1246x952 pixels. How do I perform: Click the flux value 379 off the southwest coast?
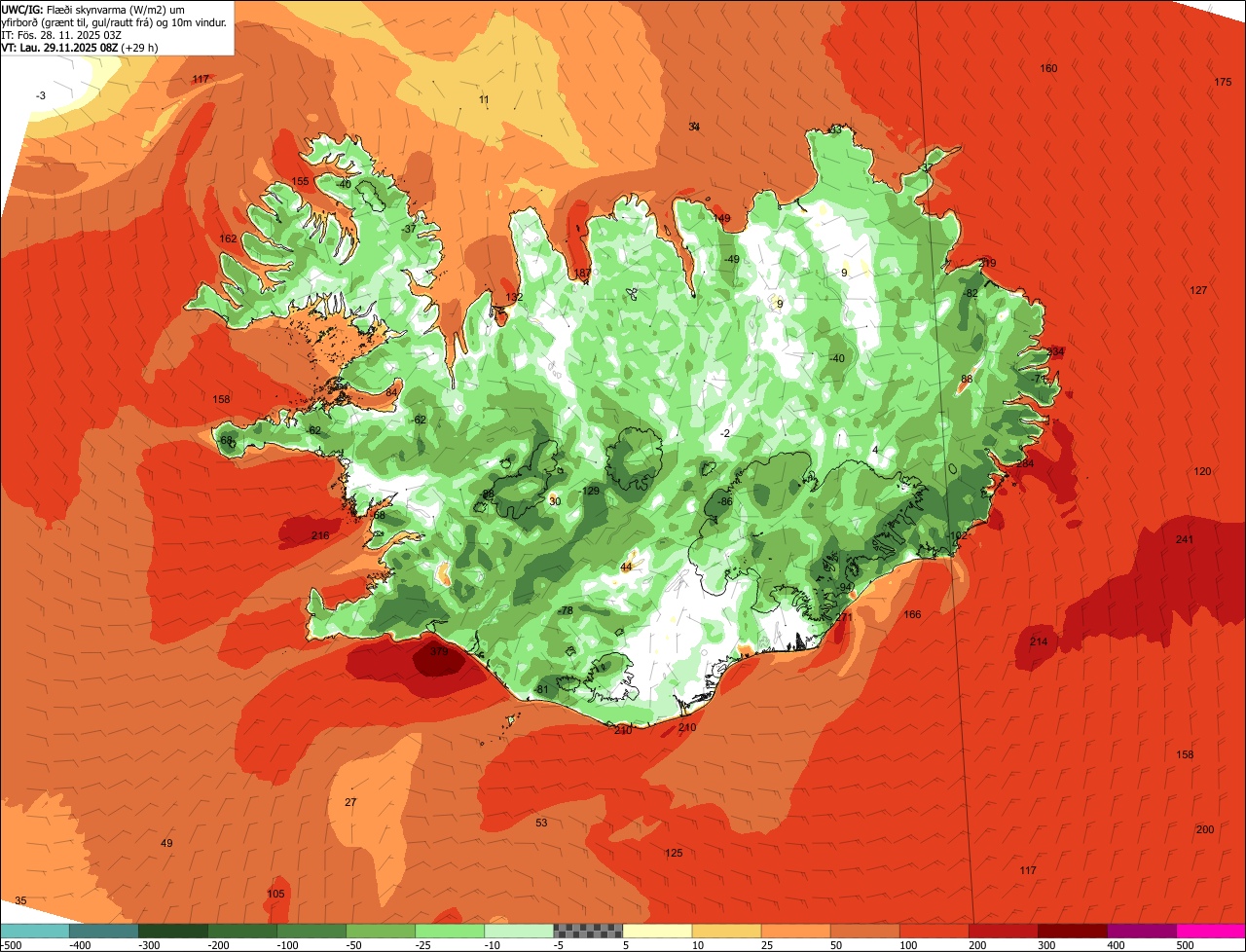(439, 652)
